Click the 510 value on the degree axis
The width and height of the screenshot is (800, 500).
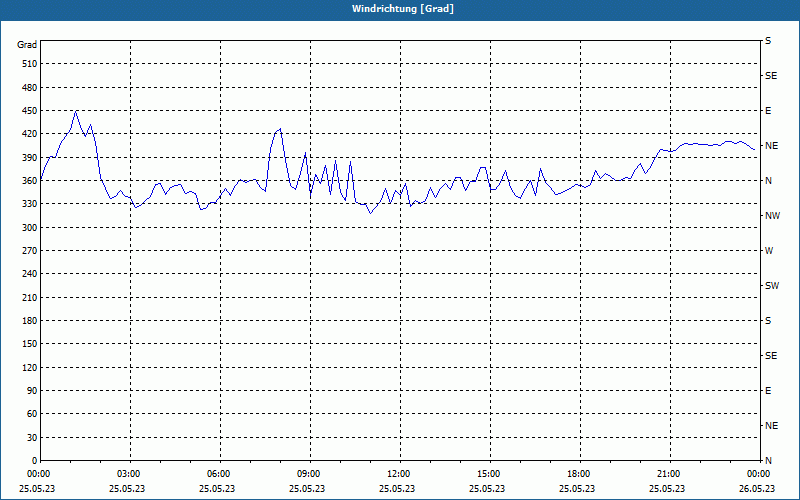[30, 64]
